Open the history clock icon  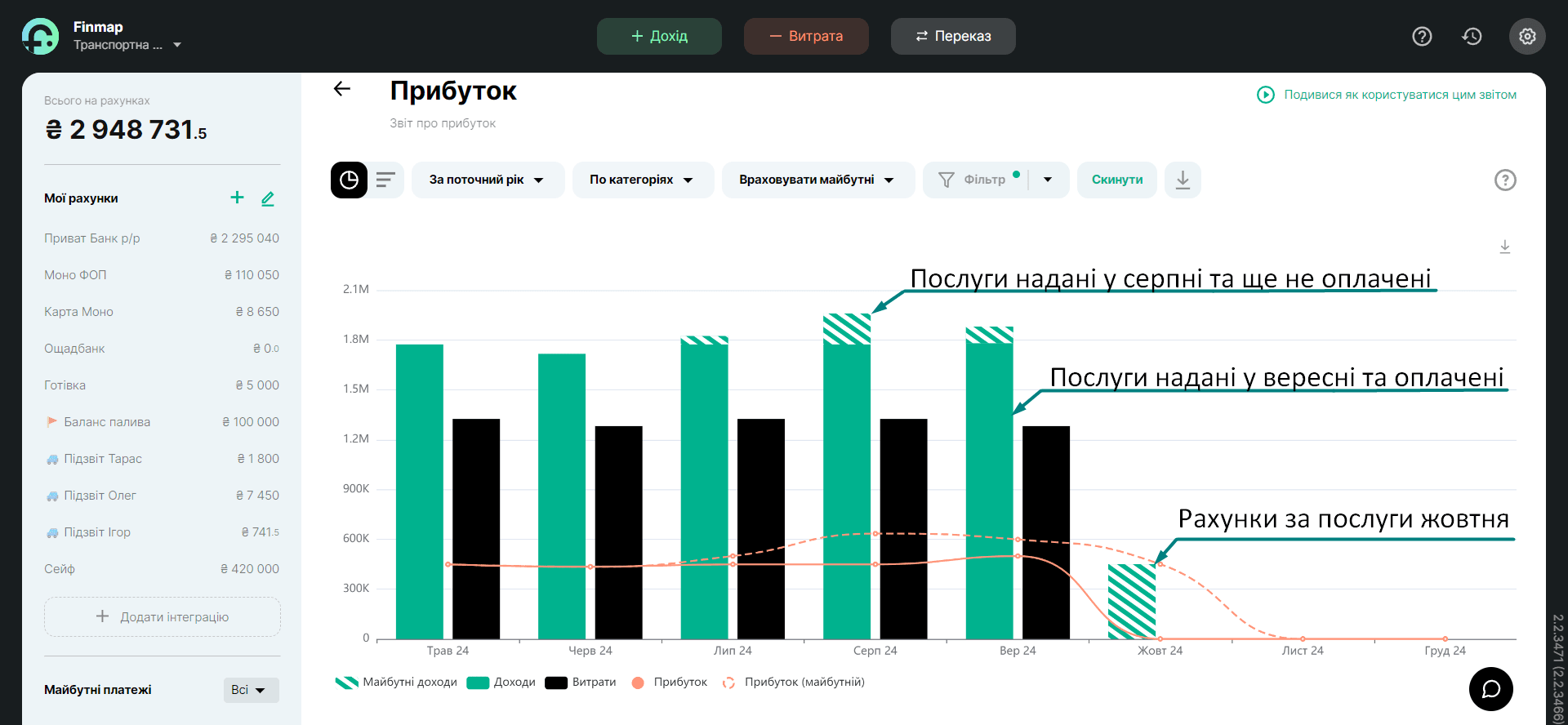(x=1472, y=36)
